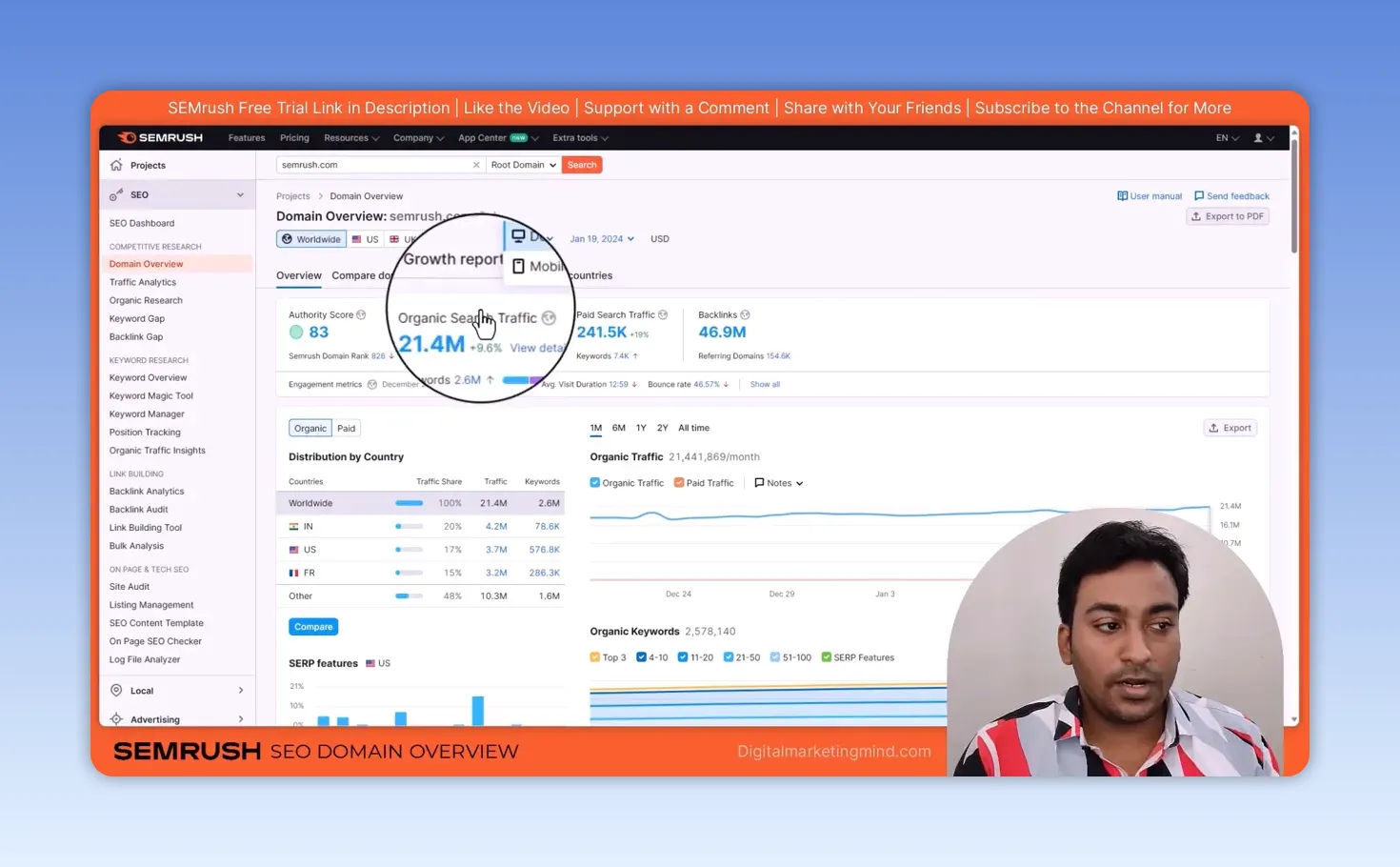This screenshot has height=867, width=1400.
Task: Open Company menu dropdown
Action: pyautogui.click(x=418, y=138)
